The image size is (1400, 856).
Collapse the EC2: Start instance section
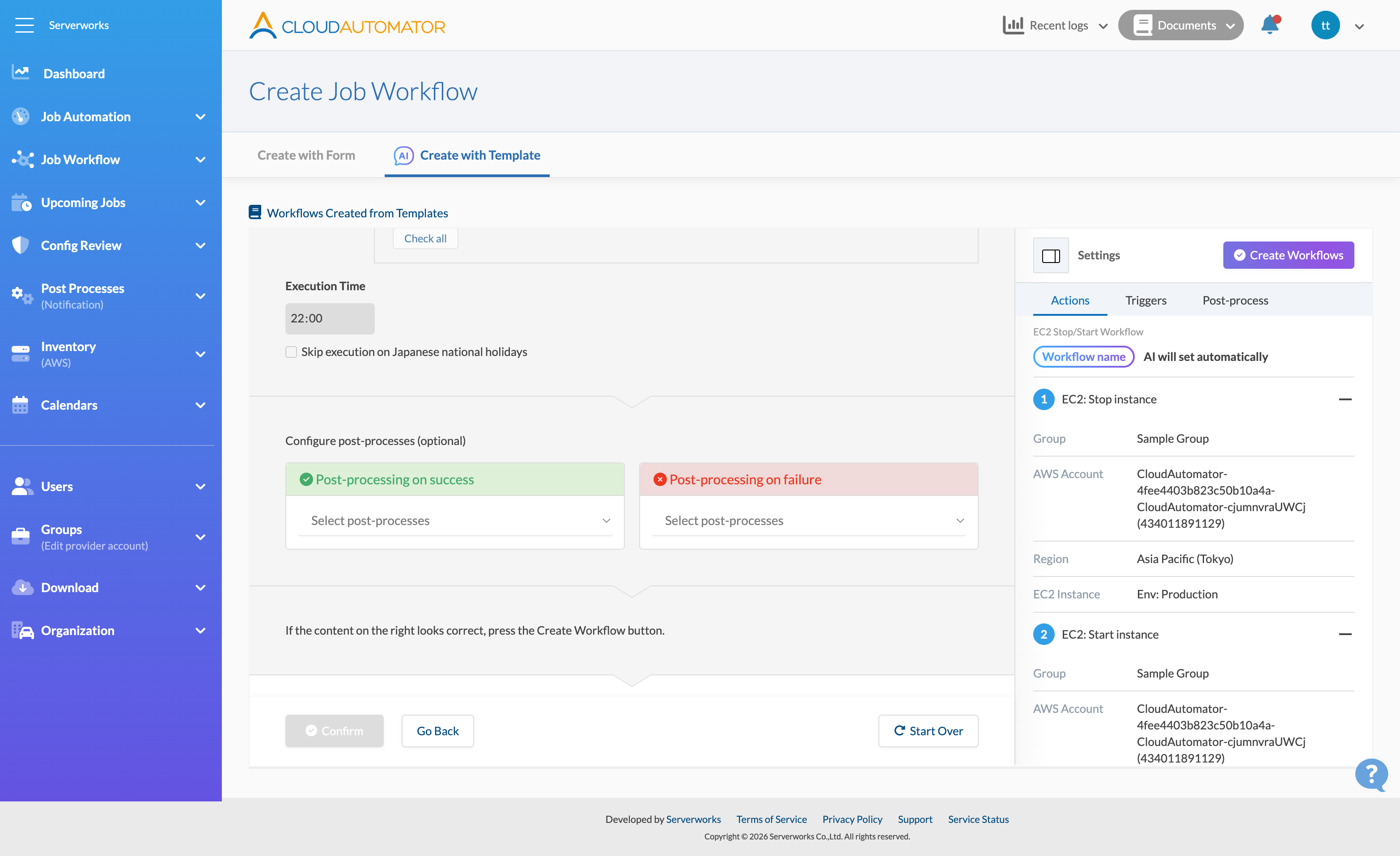click(1345, 635)
